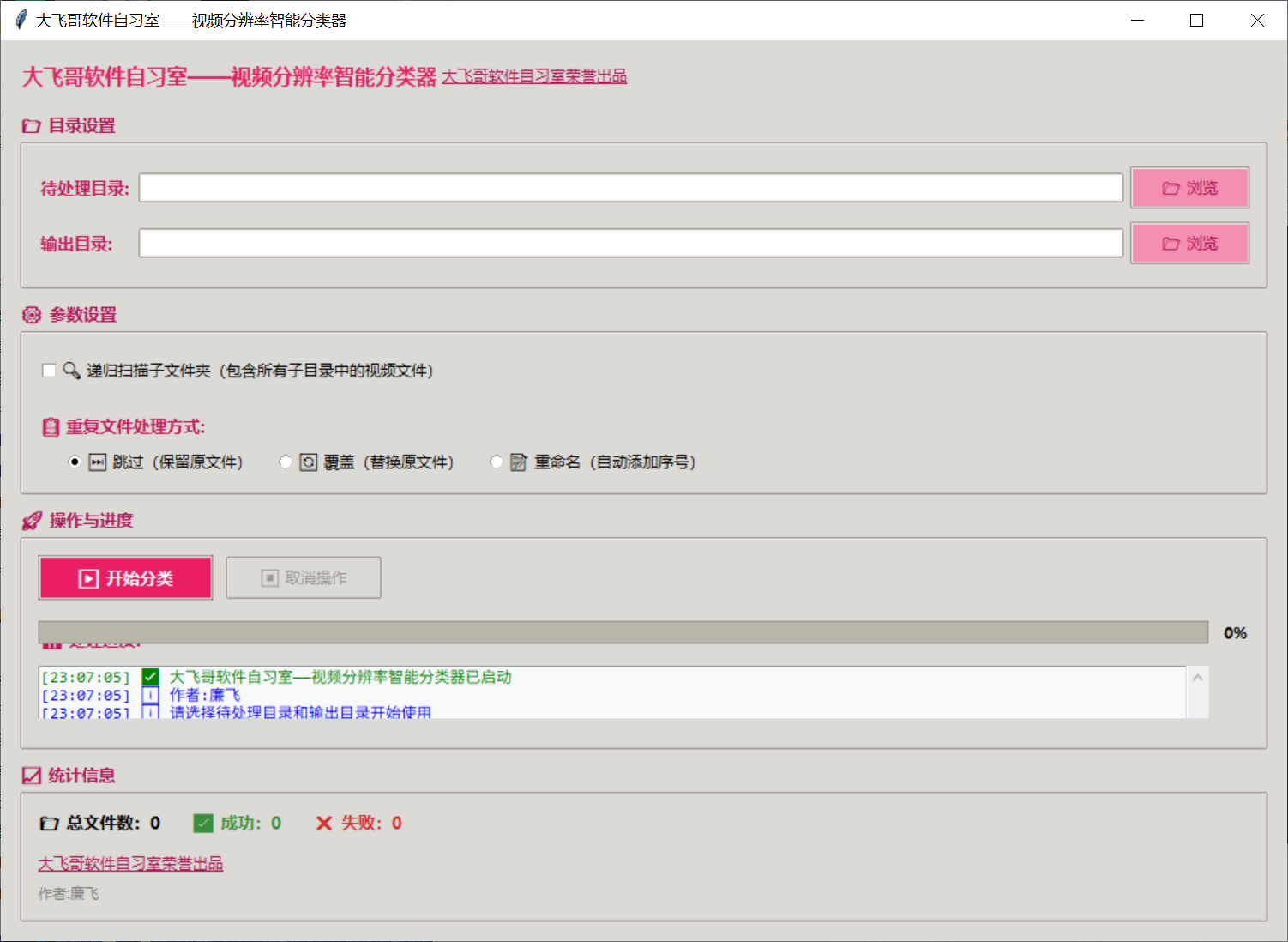
Task: Click the folder icon next to 总文件数
Action: pos(49,823)
